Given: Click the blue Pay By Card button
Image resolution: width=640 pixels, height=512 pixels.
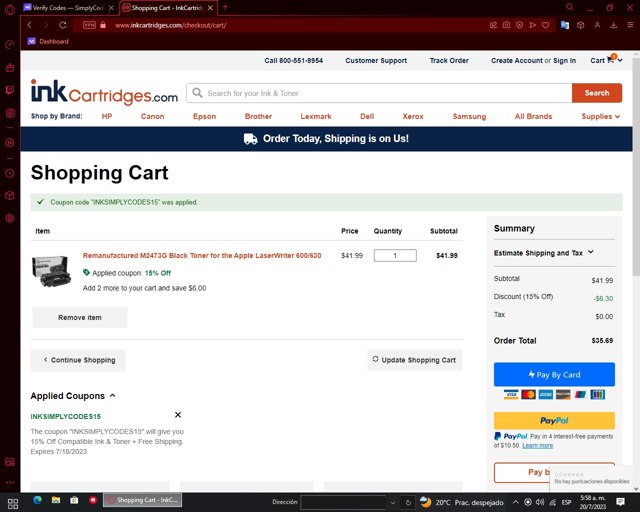Looking at the screenshot, I should pyautogui.click(x=554, y=374).
